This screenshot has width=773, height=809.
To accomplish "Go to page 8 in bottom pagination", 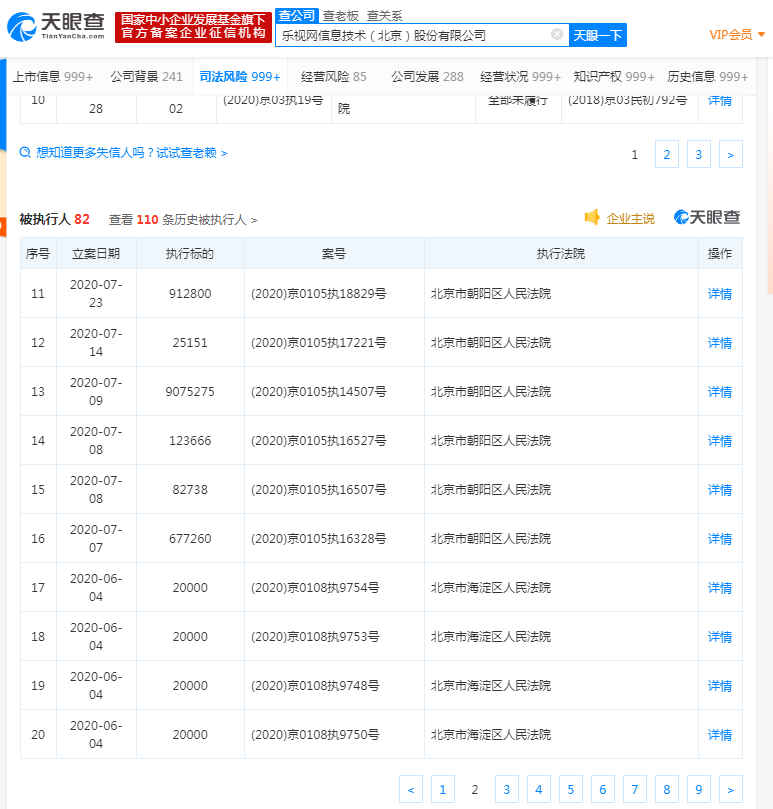I will point(667,789).
